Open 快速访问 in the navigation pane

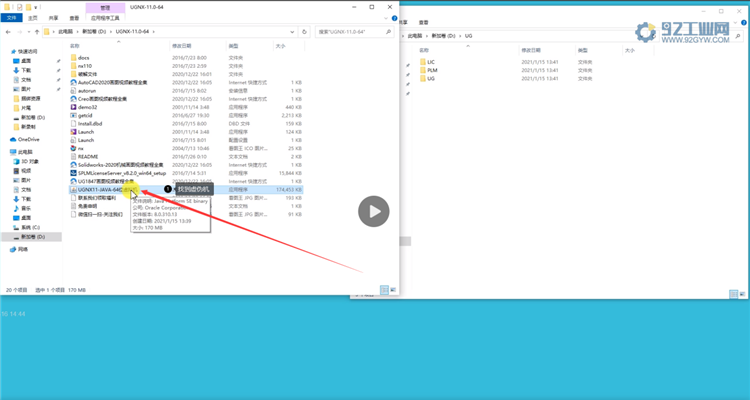click(24, 51)
